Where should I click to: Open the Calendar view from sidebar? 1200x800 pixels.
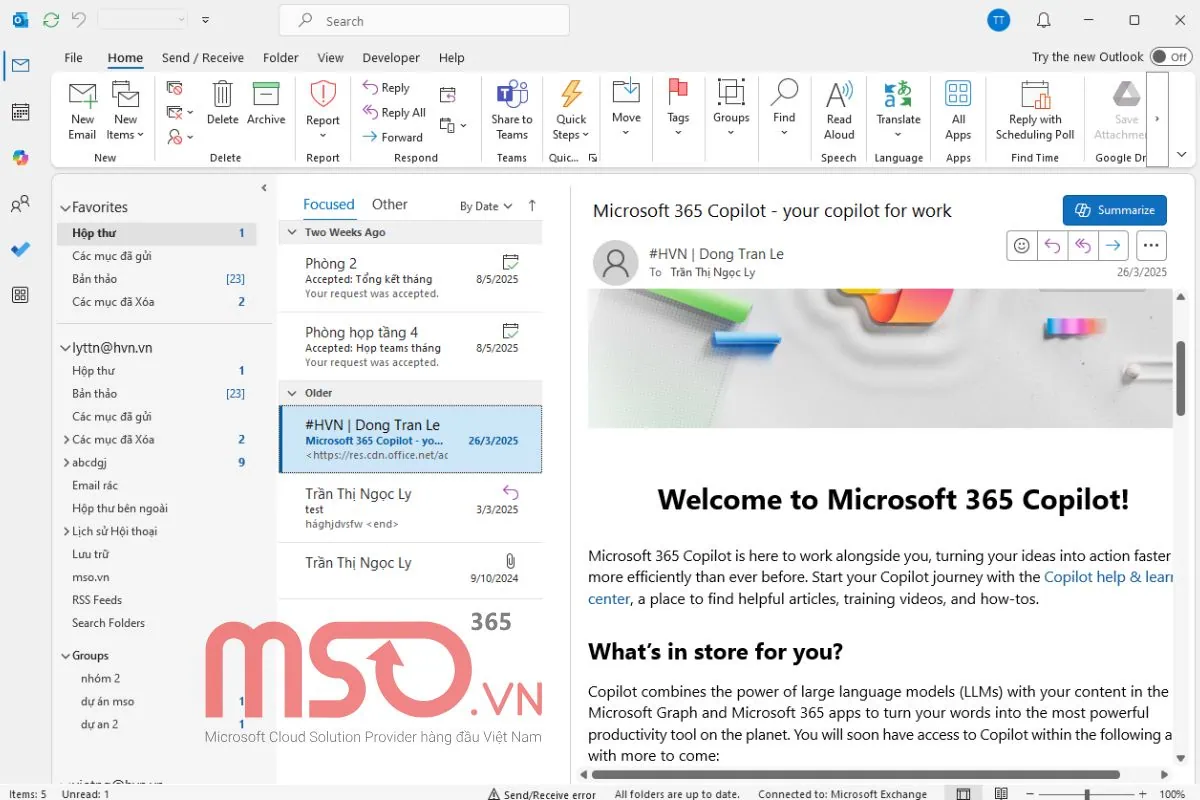[x=20, y=112]
